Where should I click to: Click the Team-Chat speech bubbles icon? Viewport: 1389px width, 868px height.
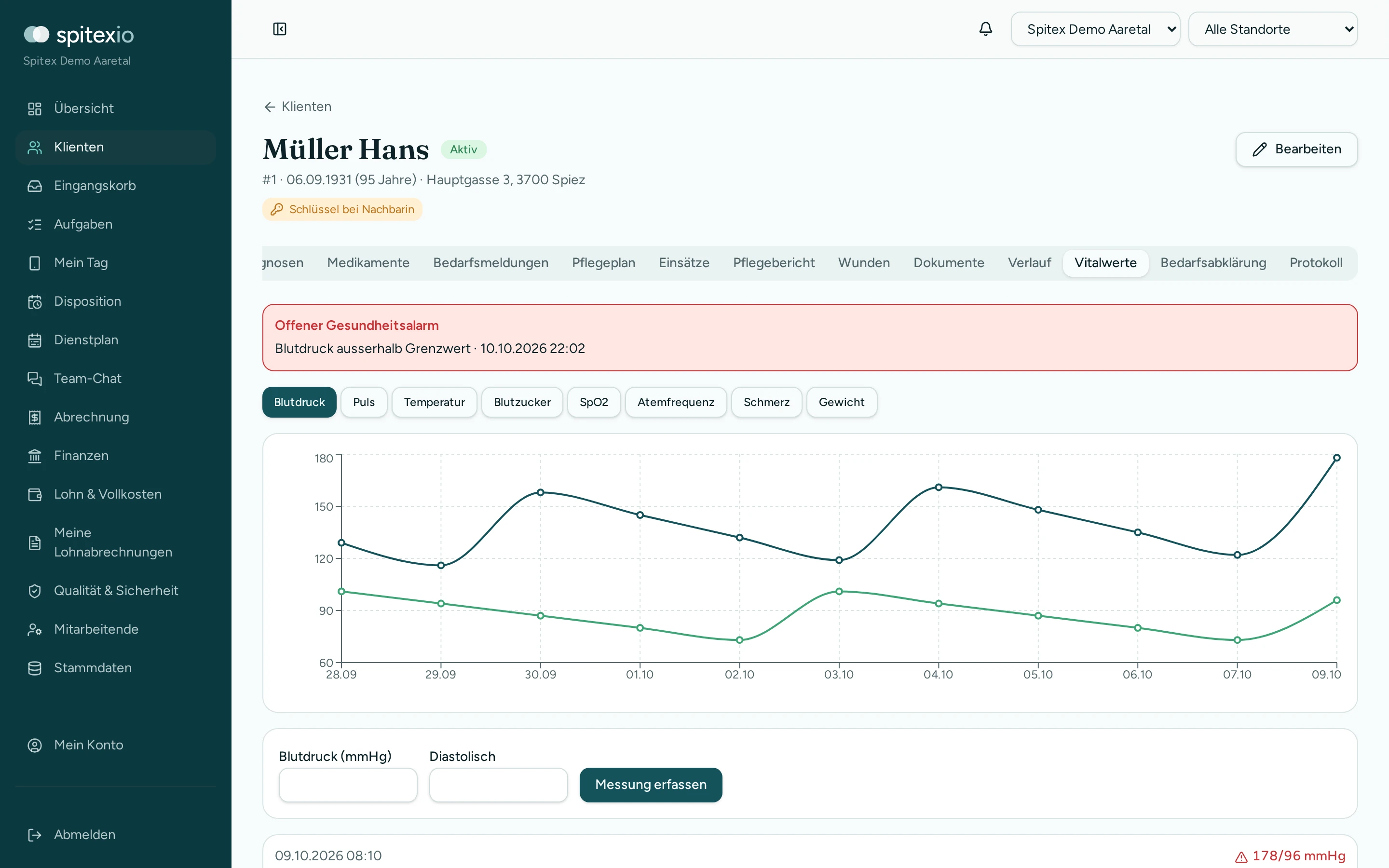click(34, 379)
